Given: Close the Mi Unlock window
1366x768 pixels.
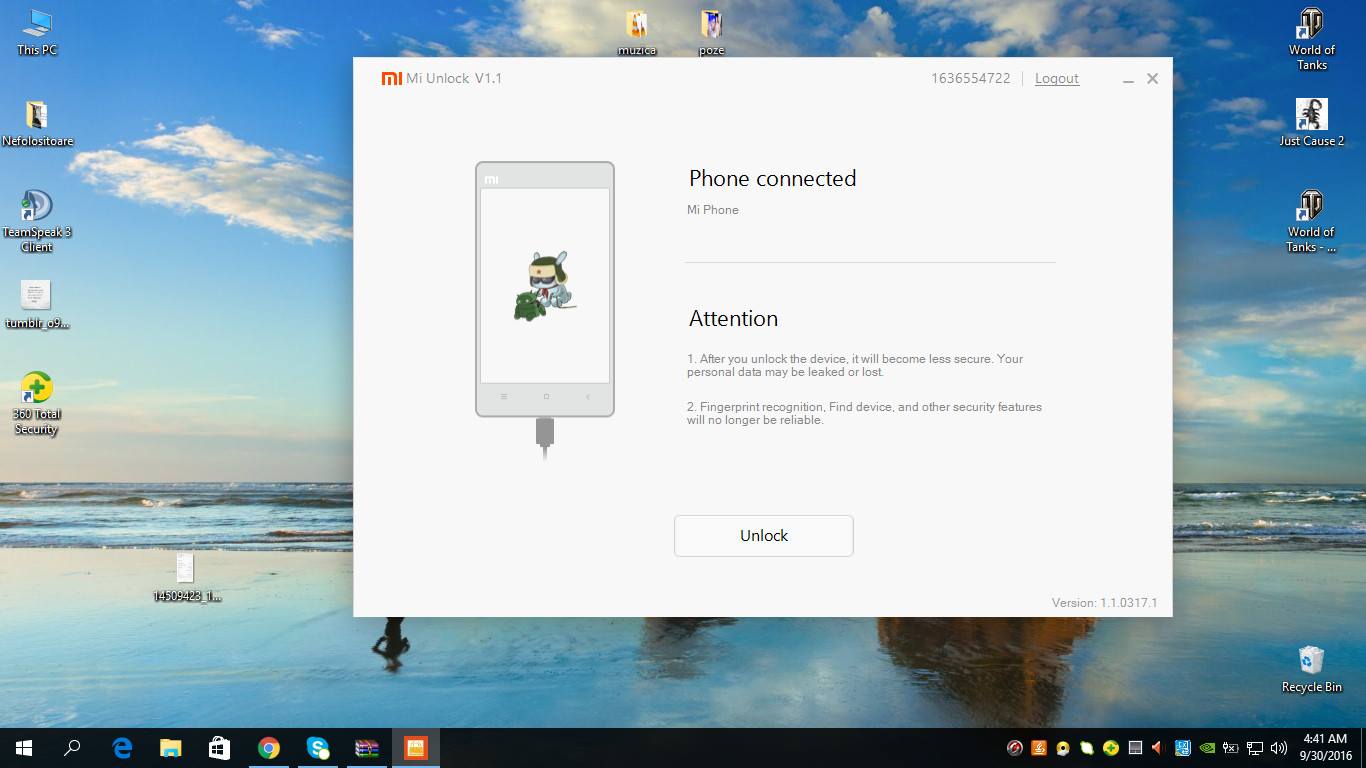Looking at the screenshot, I should tap(1152, 78).
